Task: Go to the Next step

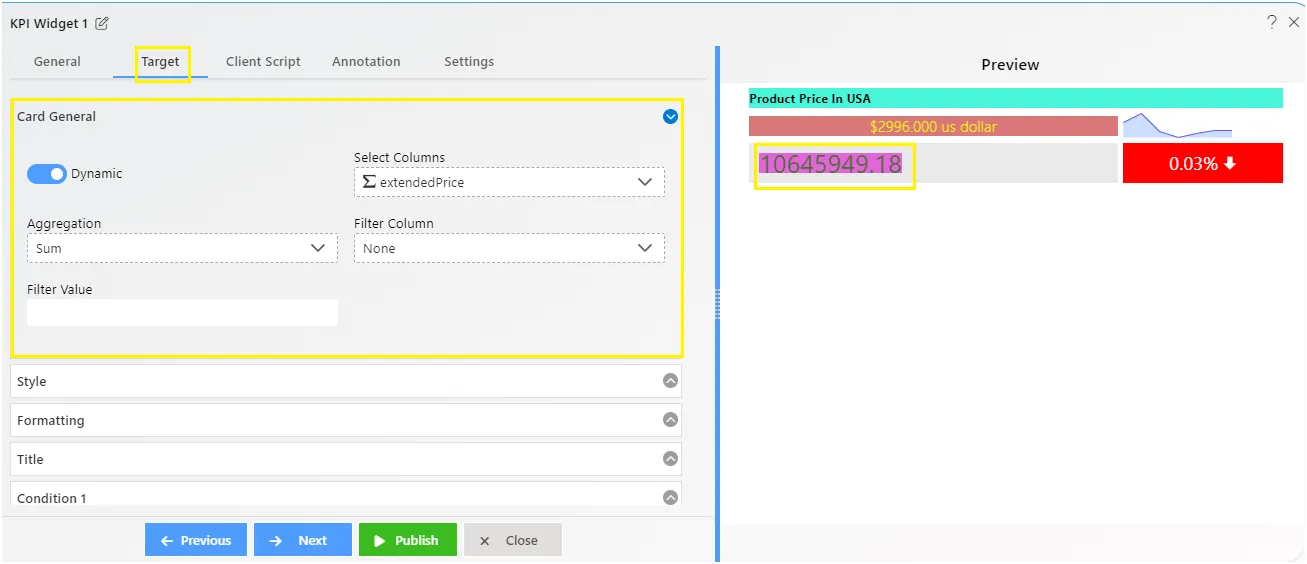Action: (303, 540)
